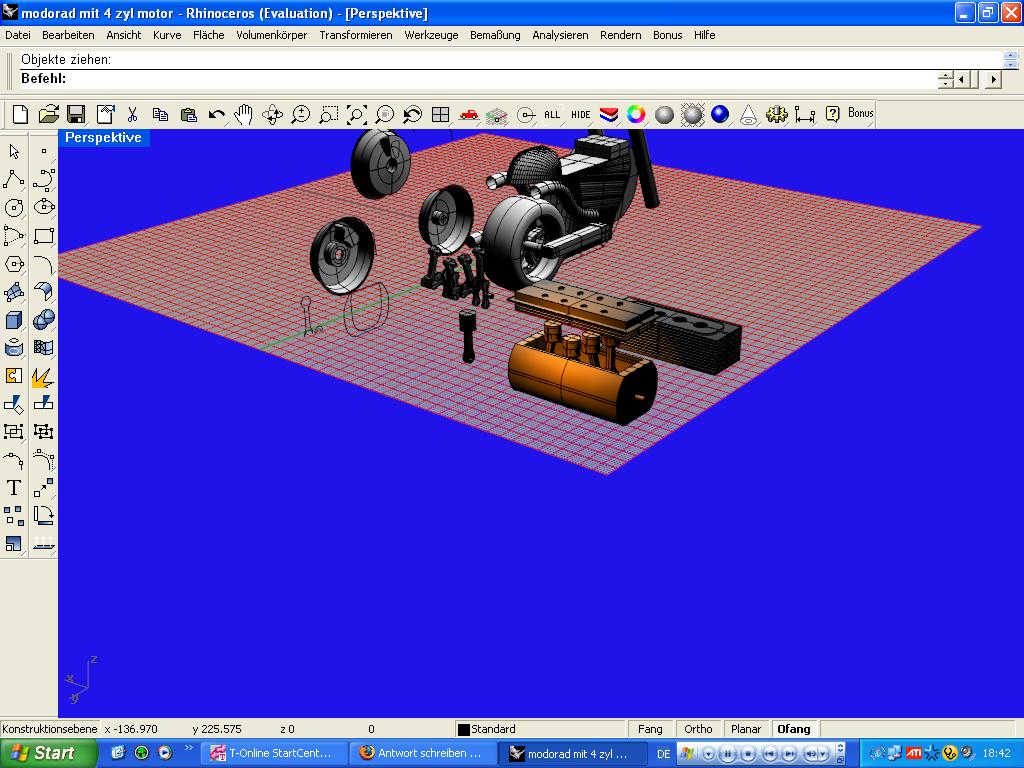Open the Transformieren menu
Viewport: 1024px width, 768px height.
[x=355, y=35]
